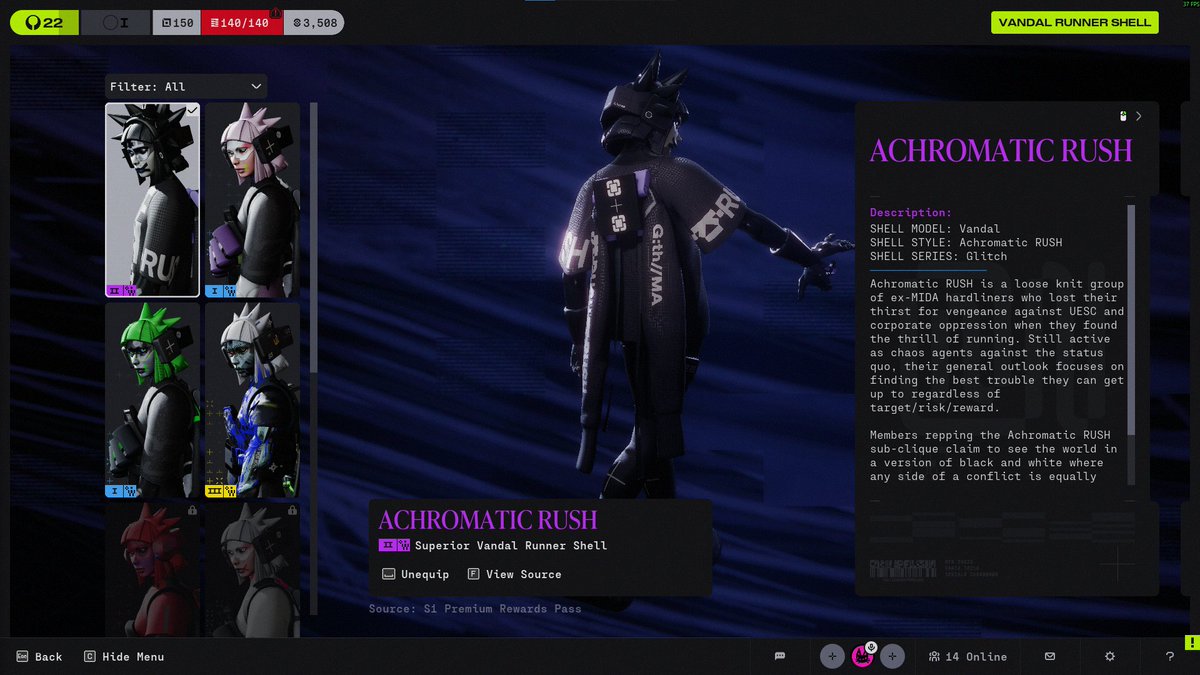Select the locked gray Vandal shell
Screen dimensions: 1200x675
click(252, 569)
